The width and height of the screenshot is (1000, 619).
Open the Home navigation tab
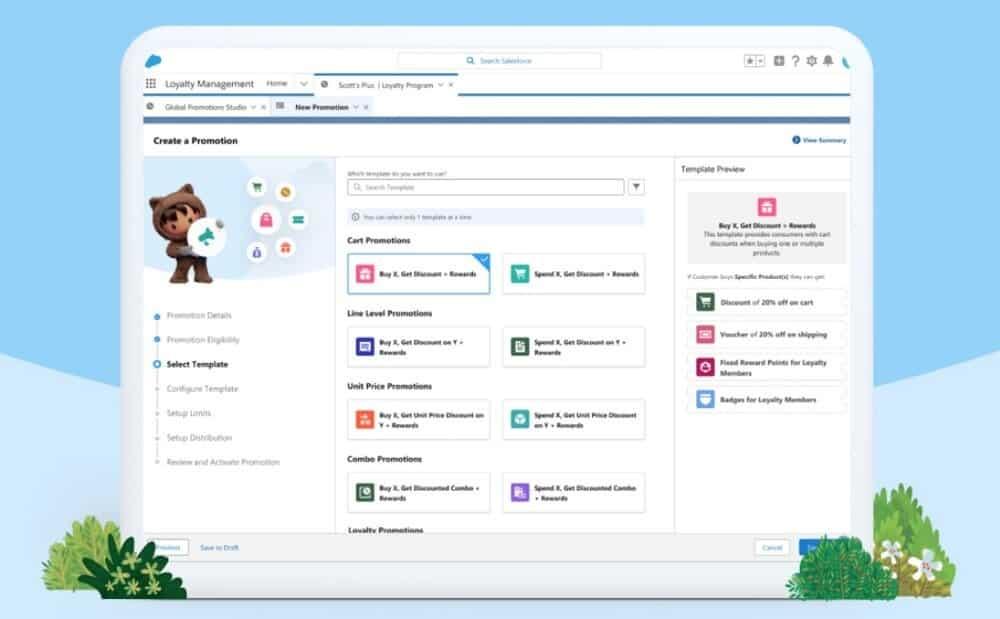click(x=277, y=84)
